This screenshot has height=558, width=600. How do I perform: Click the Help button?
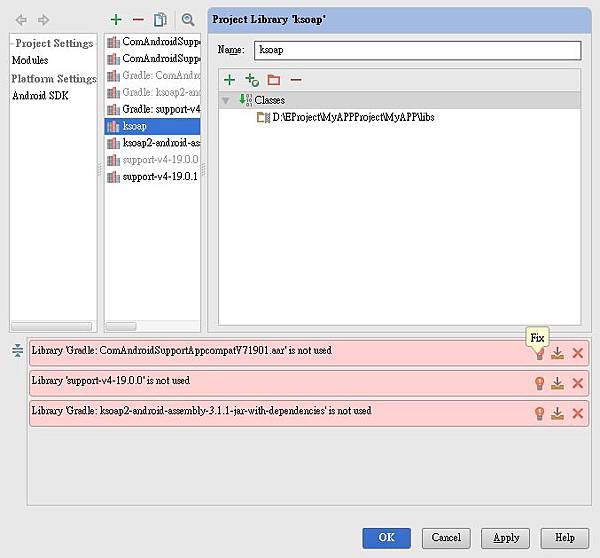tap(564, 538)
